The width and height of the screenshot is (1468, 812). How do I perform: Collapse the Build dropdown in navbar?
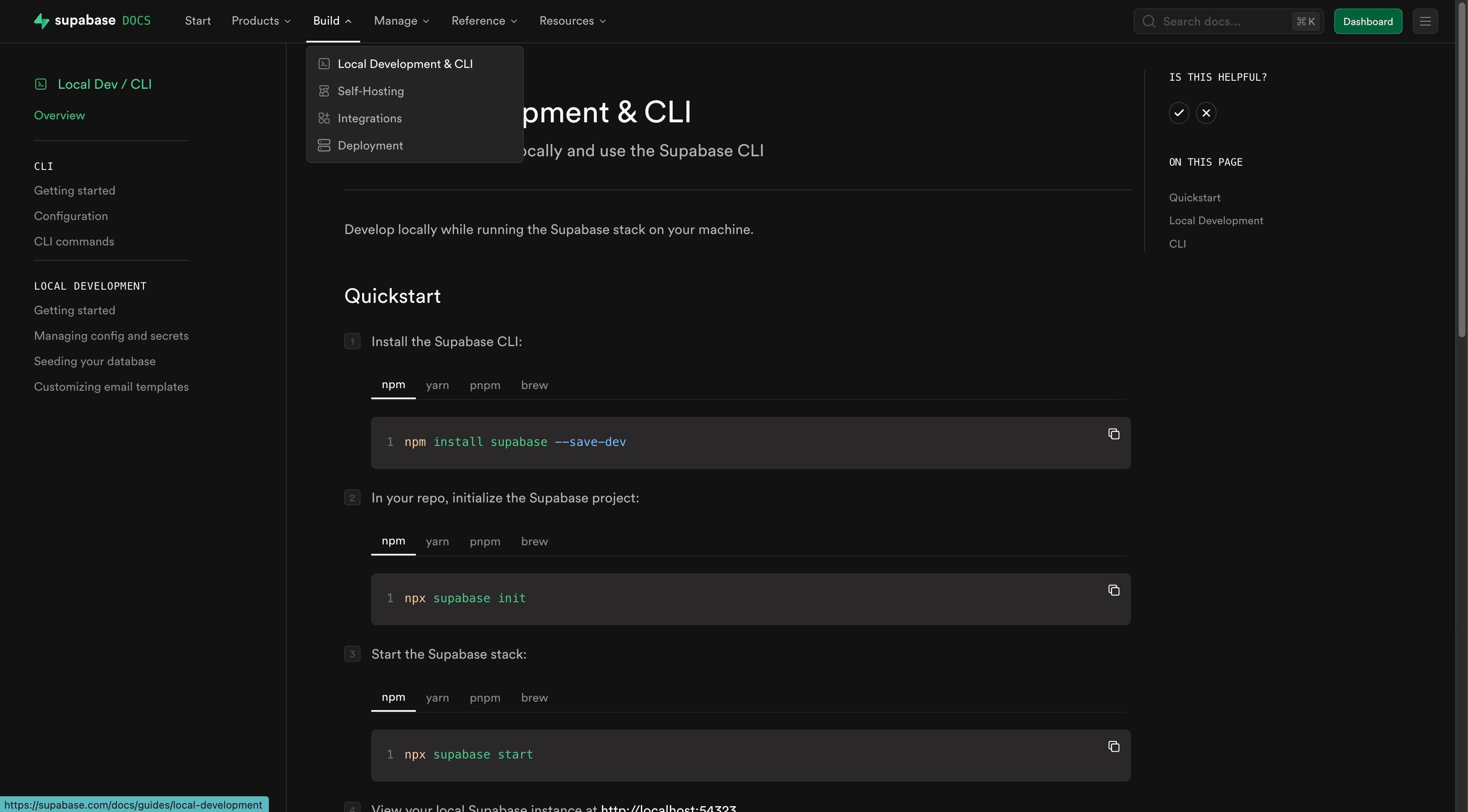coord(332,21)
